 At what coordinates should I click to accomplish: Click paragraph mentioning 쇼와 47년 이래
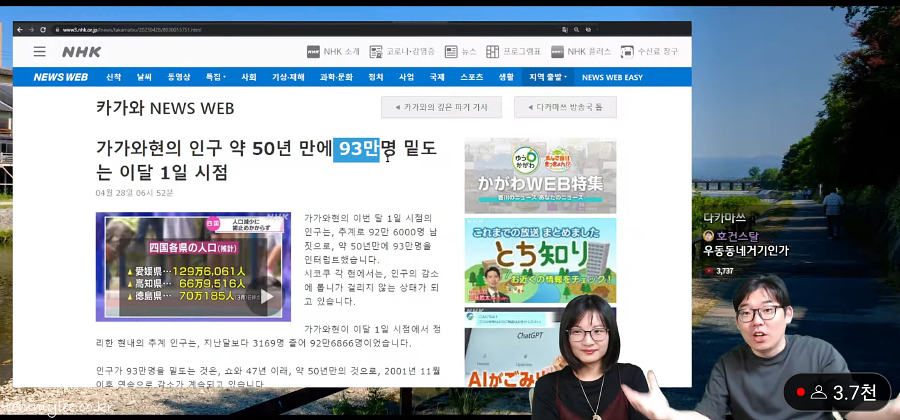click(x=267, y=378)
